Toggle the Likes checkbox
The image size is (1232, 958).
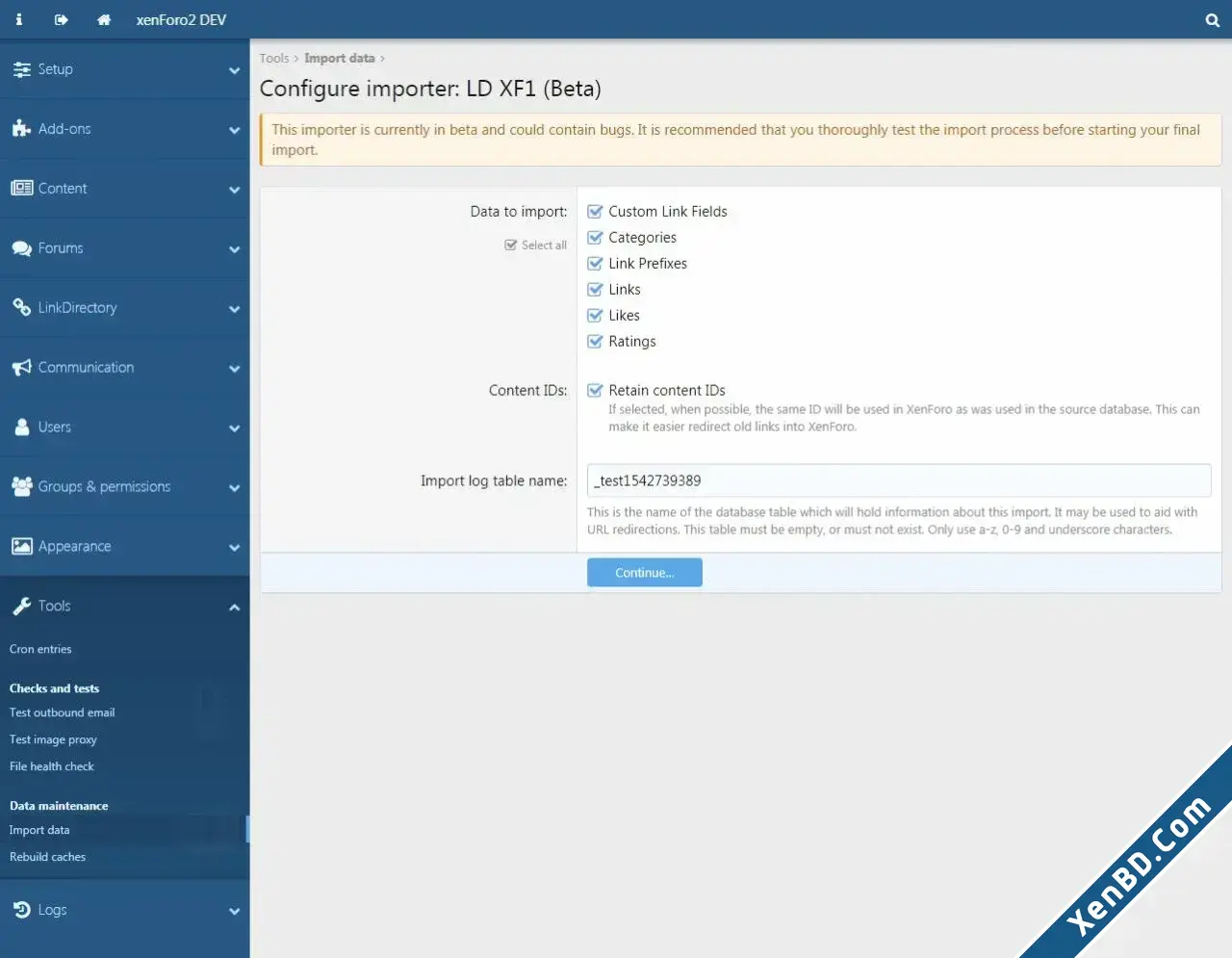tap(595, 316)
